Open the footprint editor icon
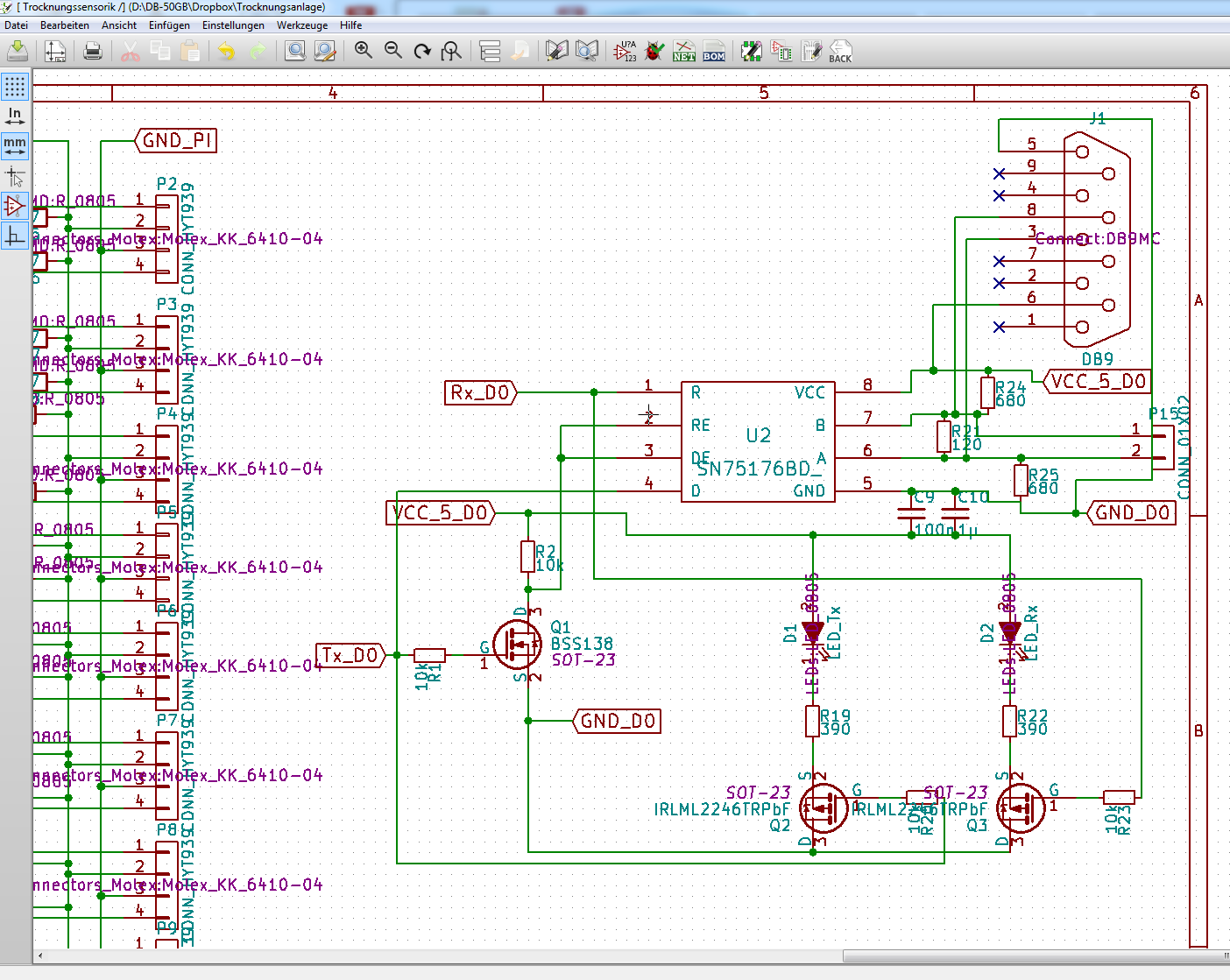This screenshot has height=980, width=1230. (752, 51)
